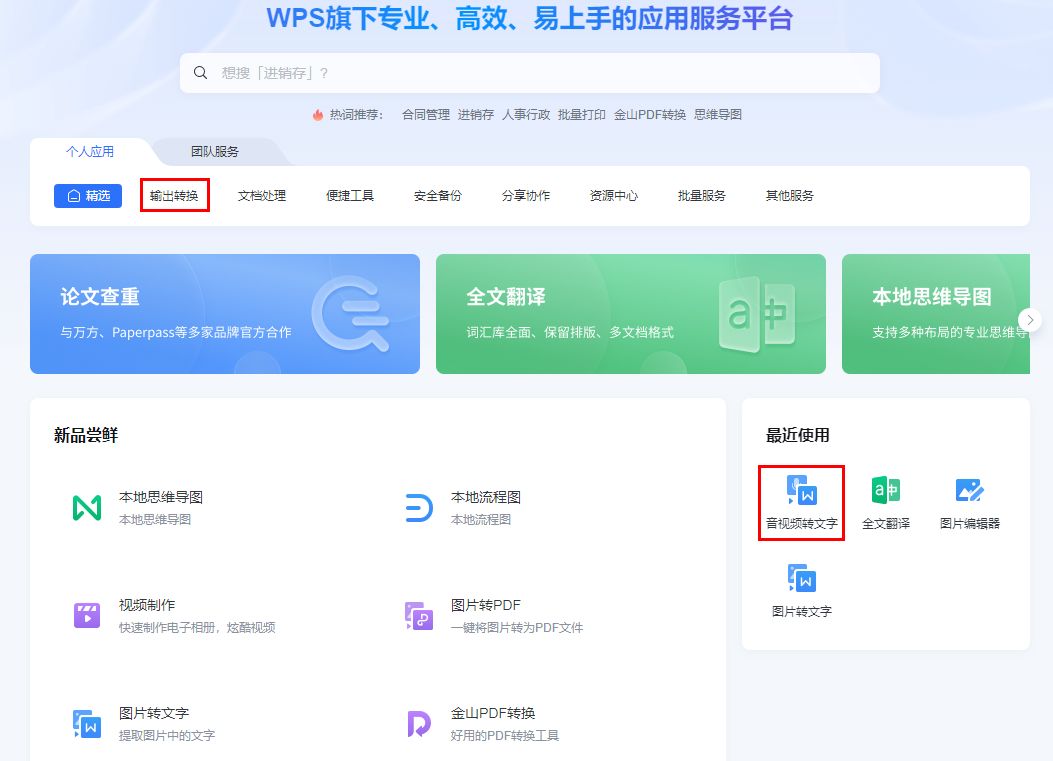Viewport: 1053px width, 761px height.
Task: Switch to 个人应用 tab
Action: click(x=90, y=152)
